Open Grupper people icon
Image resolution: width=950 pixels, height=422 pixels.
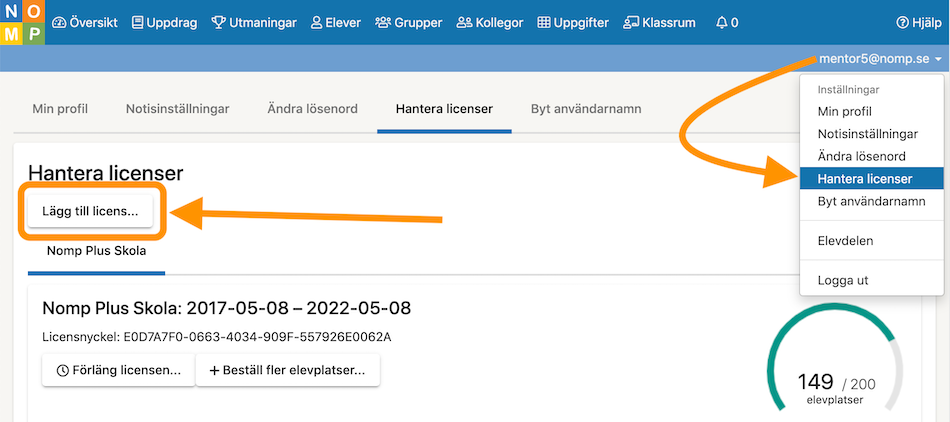point(383,23)
